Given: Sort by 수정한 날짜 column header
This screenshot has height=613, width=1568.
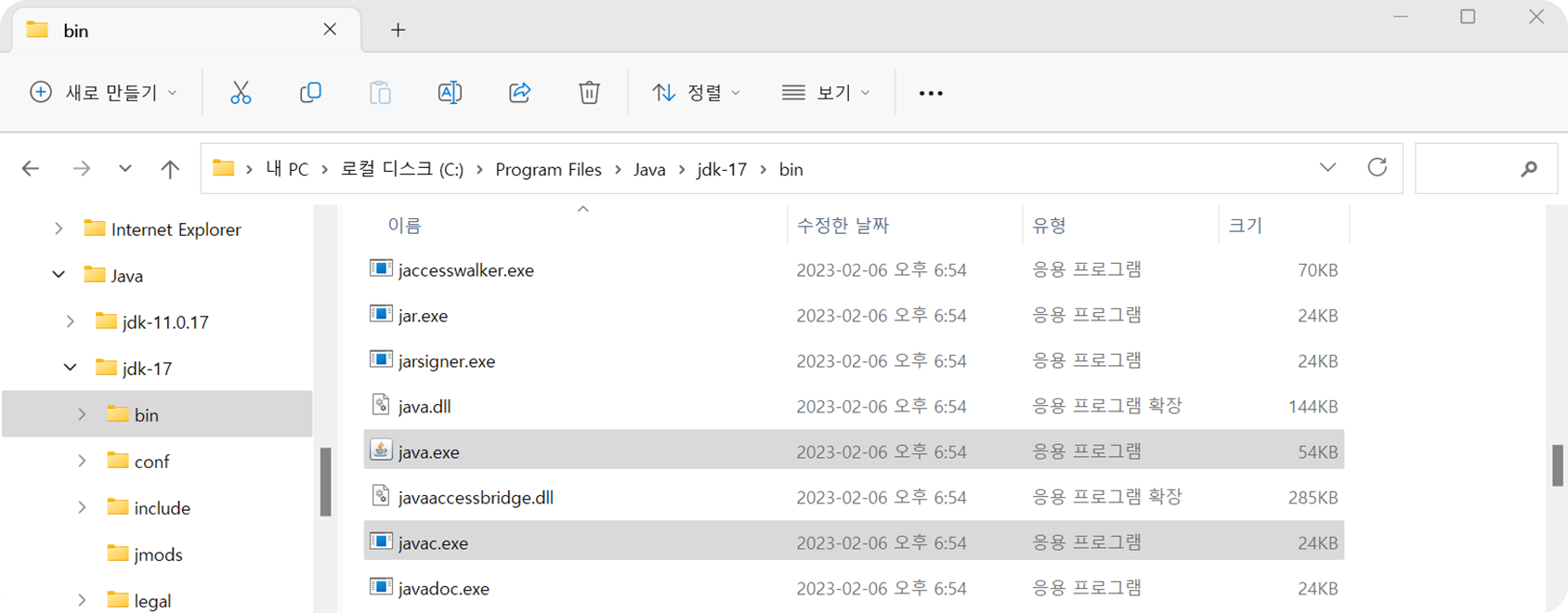Looking at the screenshot, I should click(x=843, y=226).
